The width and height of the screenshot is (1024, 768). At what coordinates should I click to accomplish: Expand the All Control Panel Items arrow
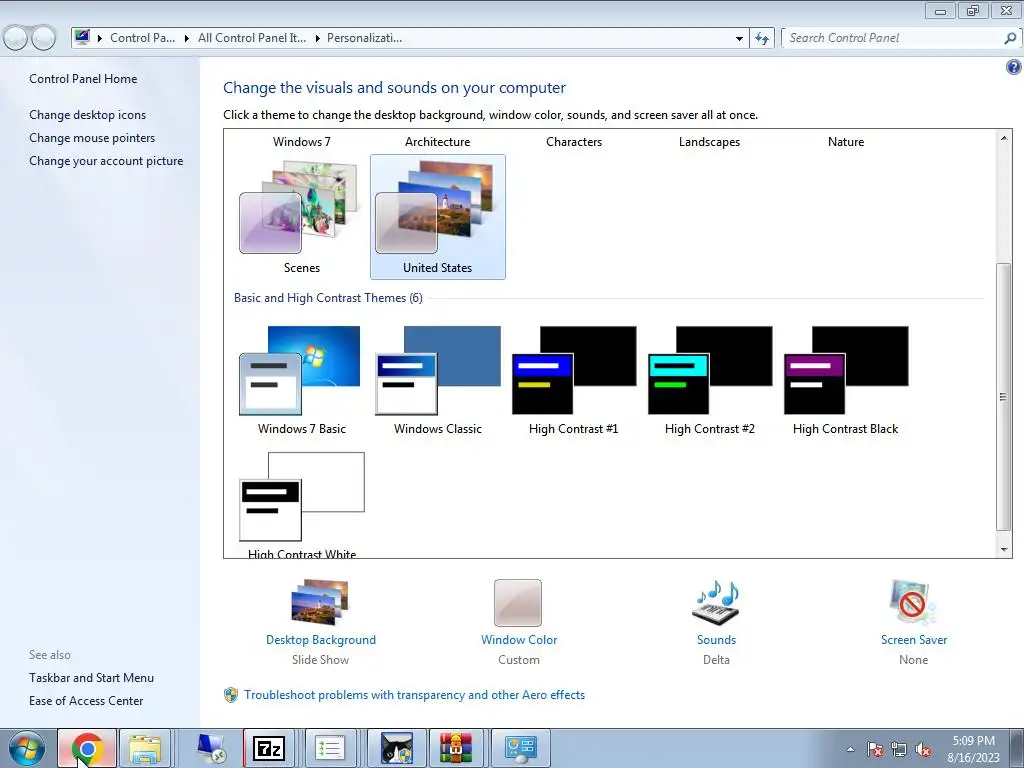[x=187, y=39]
